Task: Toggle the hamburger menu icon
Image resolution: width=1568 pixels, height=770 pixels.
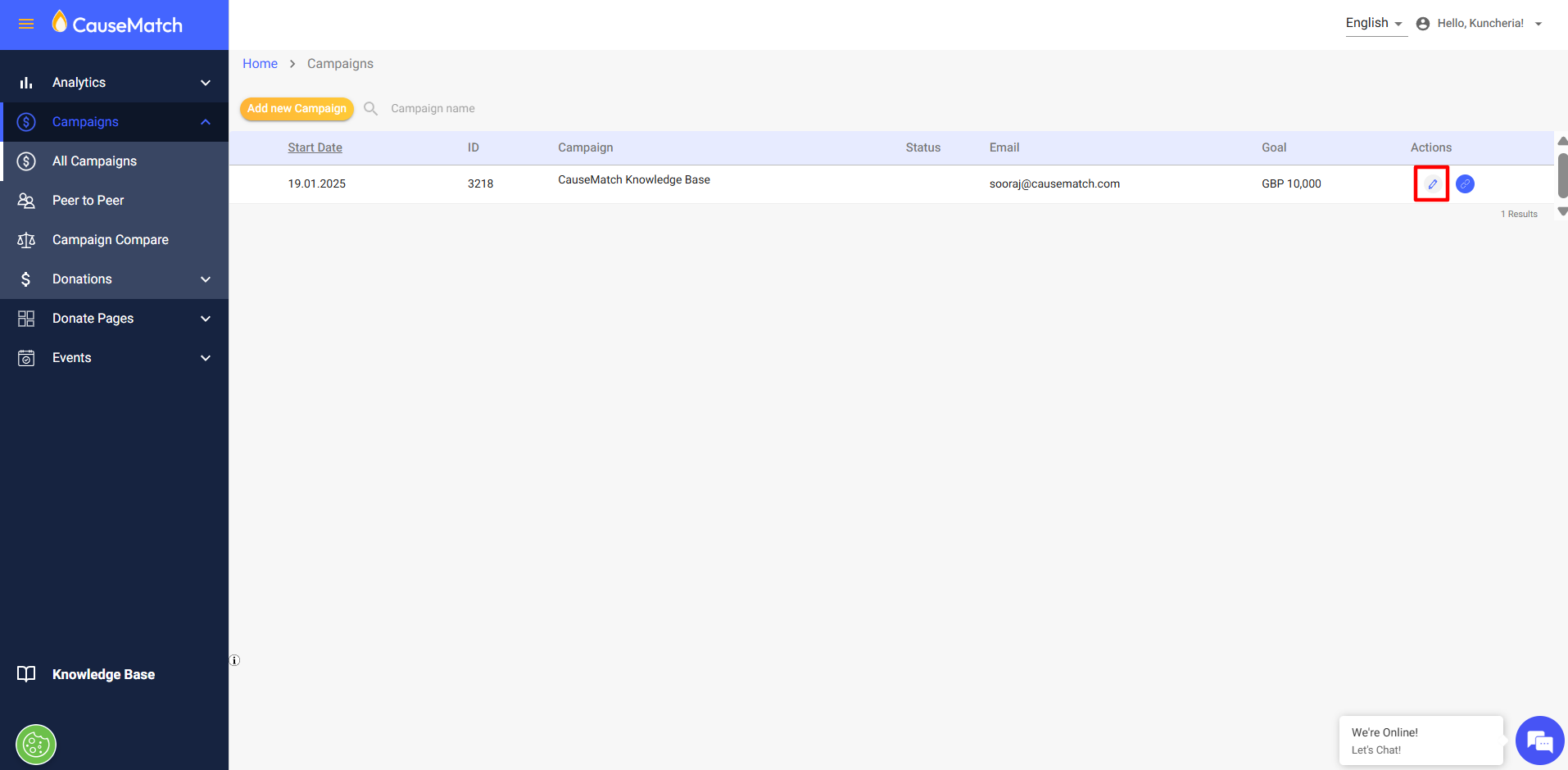Action: (x=26, y=25)
